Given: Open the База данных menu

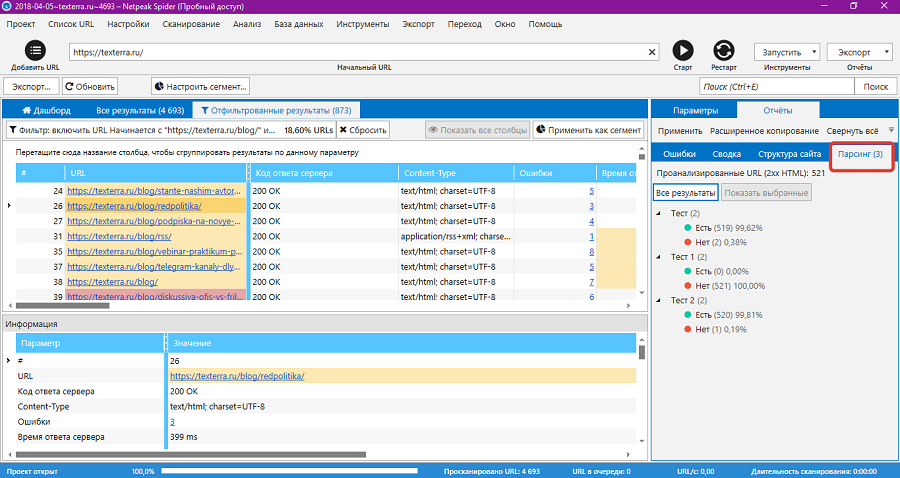Looking at the screenshot, I should pos(298,24).
